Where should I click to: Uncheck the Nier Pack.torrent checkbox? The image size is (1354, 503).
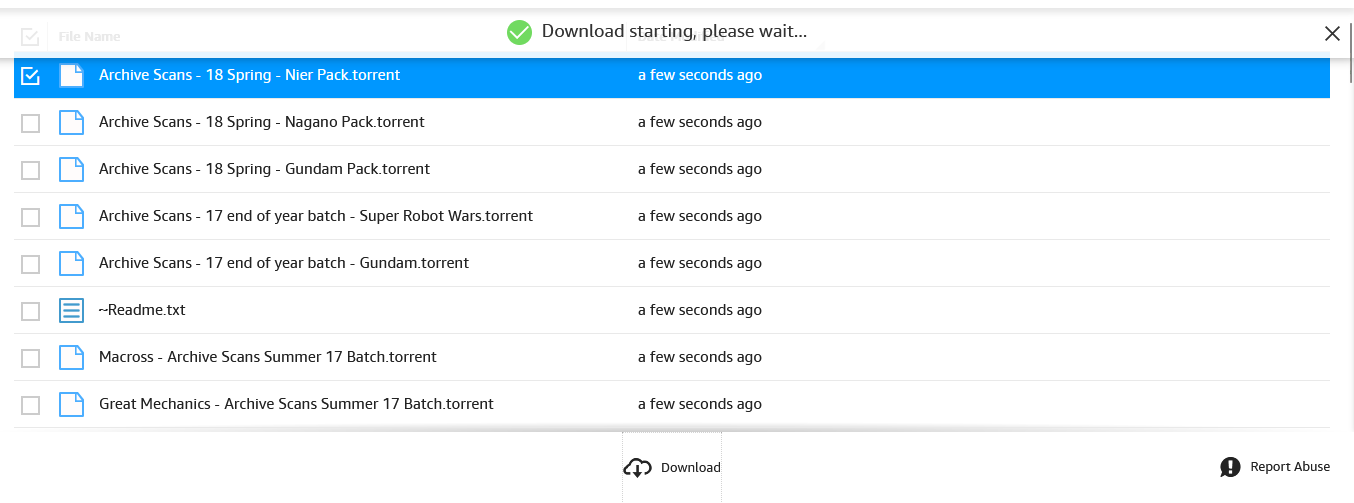[x=30, y=75]
